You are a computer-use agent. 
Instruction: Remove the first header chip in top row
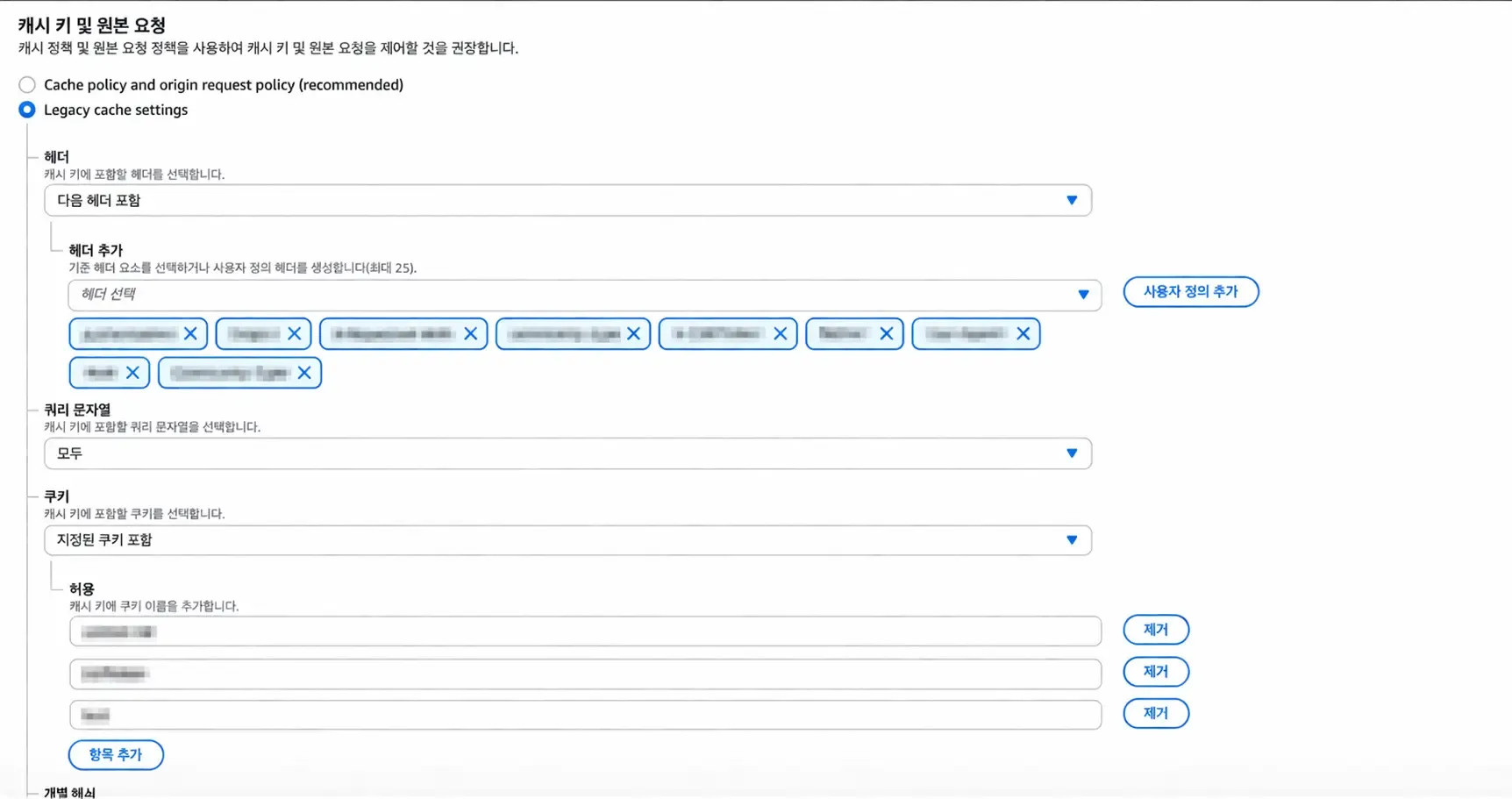click(190, 334)
